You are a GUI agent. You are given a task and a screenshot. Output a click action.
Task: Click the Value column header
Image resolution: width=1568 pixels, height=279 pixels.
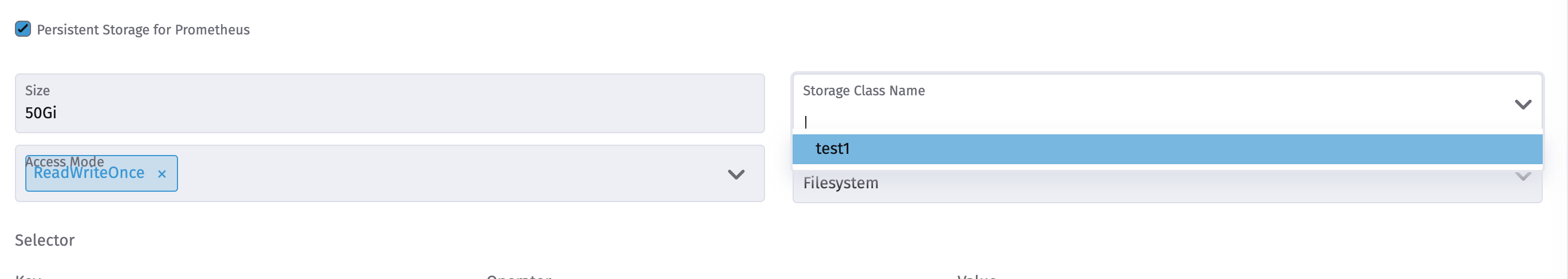(x=976, y=277)
